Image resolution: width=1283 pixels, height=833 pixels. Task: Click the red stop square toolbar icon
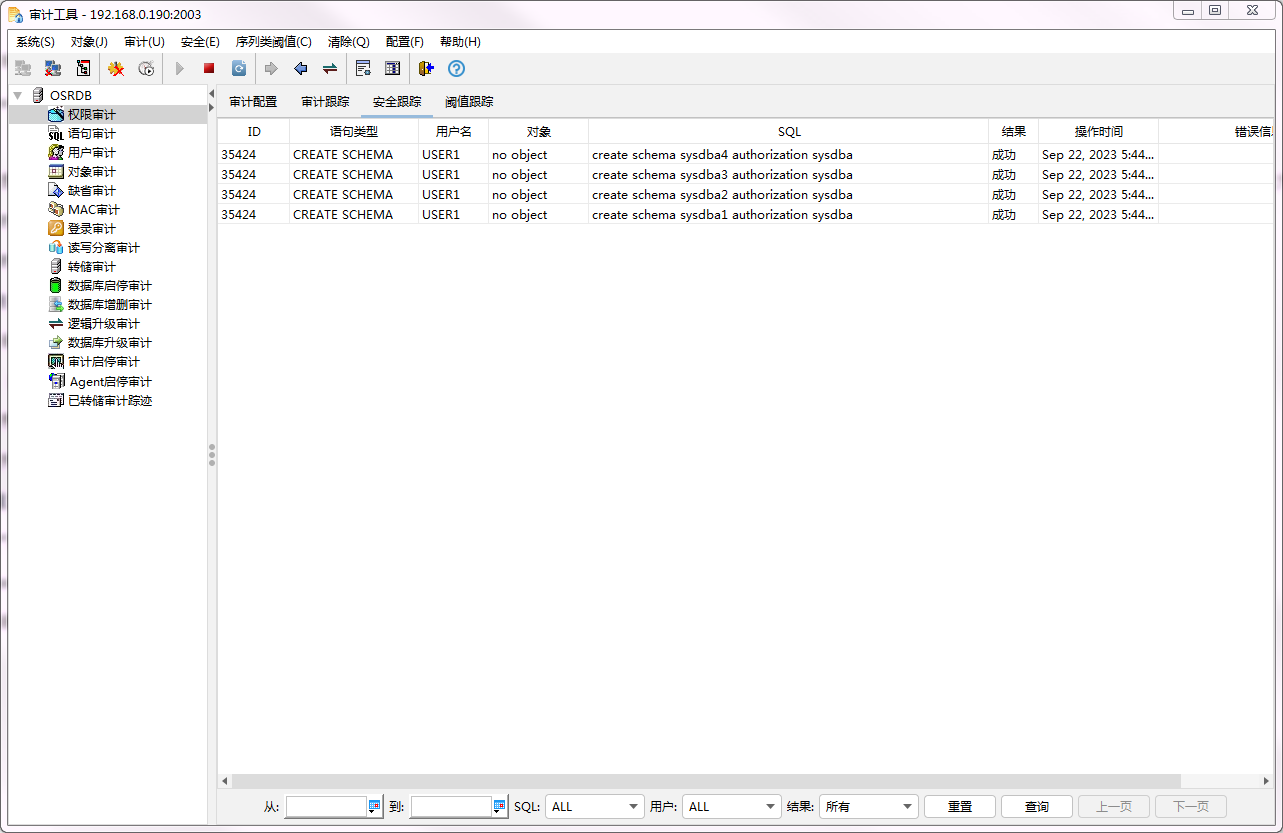pos(209,69)
